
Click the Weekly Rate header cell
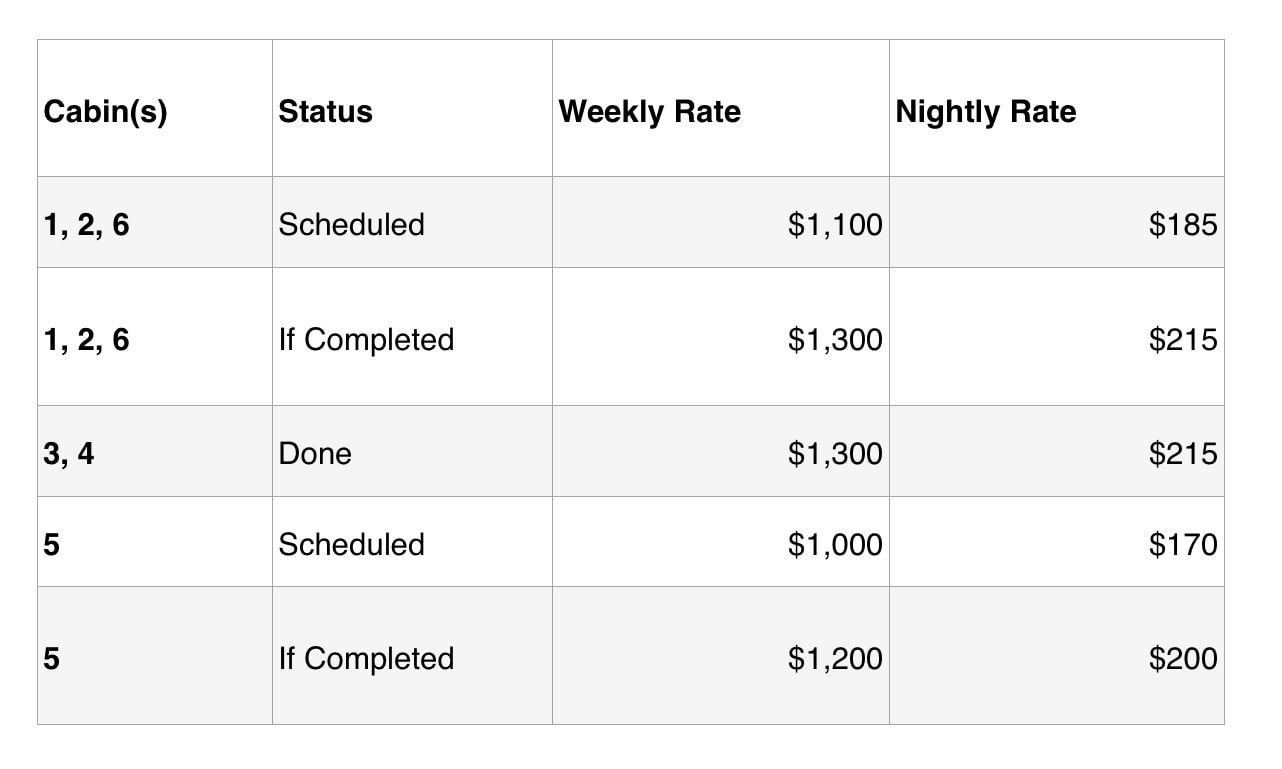pos(720,109)
